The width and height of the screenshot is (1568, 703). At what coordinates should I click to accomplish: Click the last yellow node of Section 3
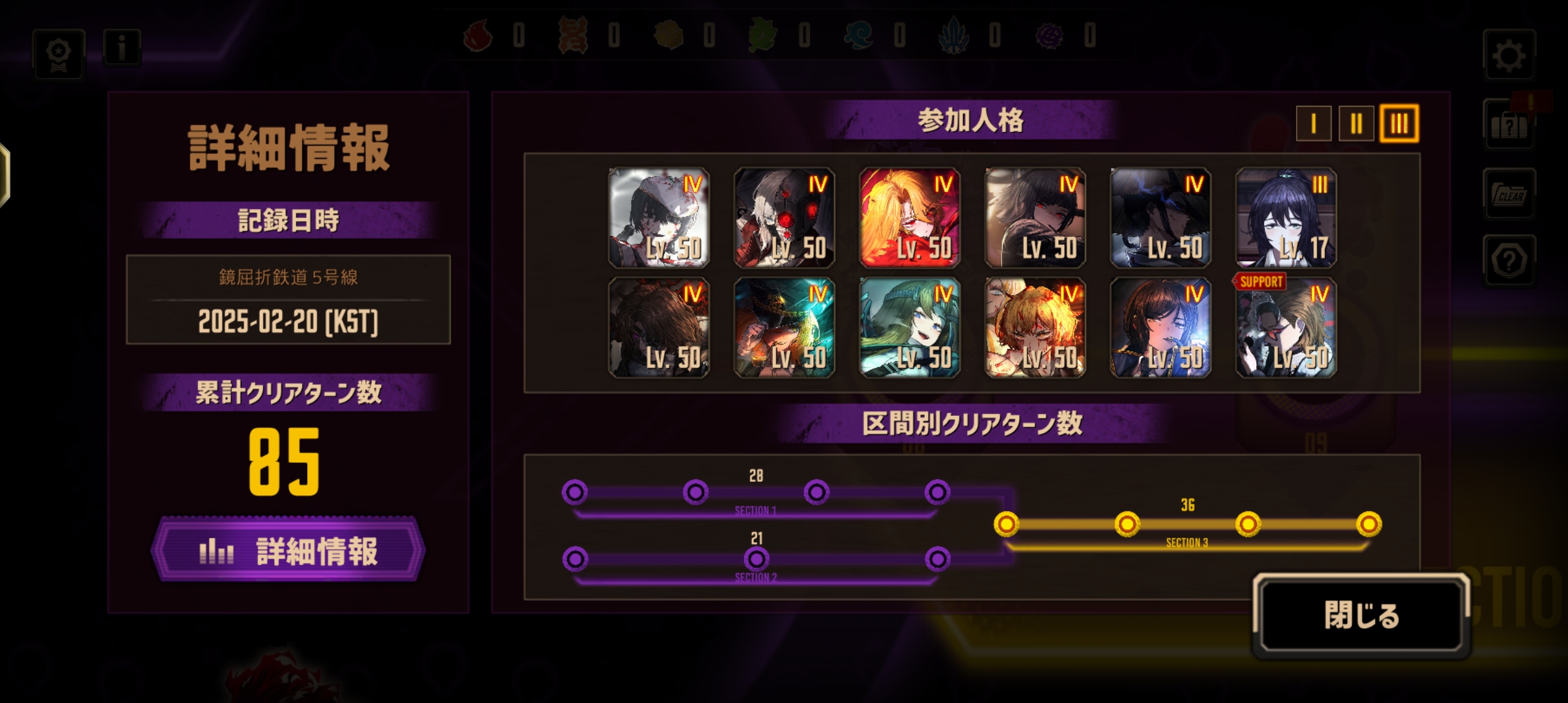(1369, 524)
